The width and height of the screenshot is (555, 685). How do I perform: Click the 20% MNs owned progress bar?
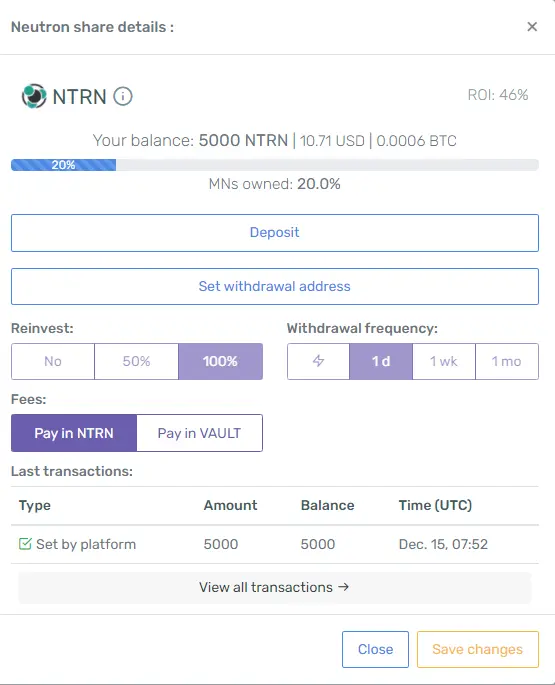pyautogui.click(x=275, y=165)
